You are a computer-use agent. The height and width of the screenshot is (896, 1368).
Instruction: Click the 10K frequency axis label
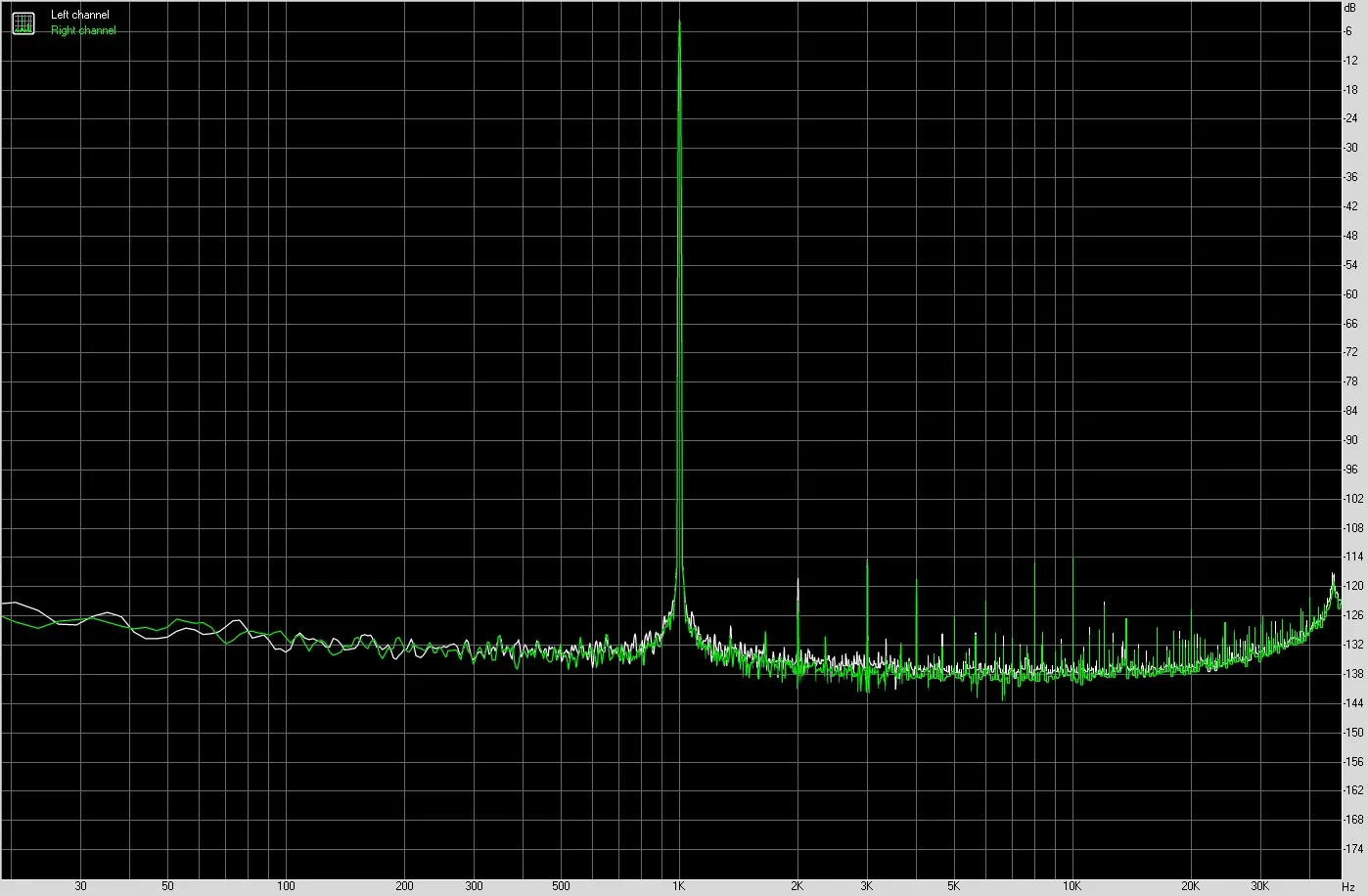(x=1072, y=886)
